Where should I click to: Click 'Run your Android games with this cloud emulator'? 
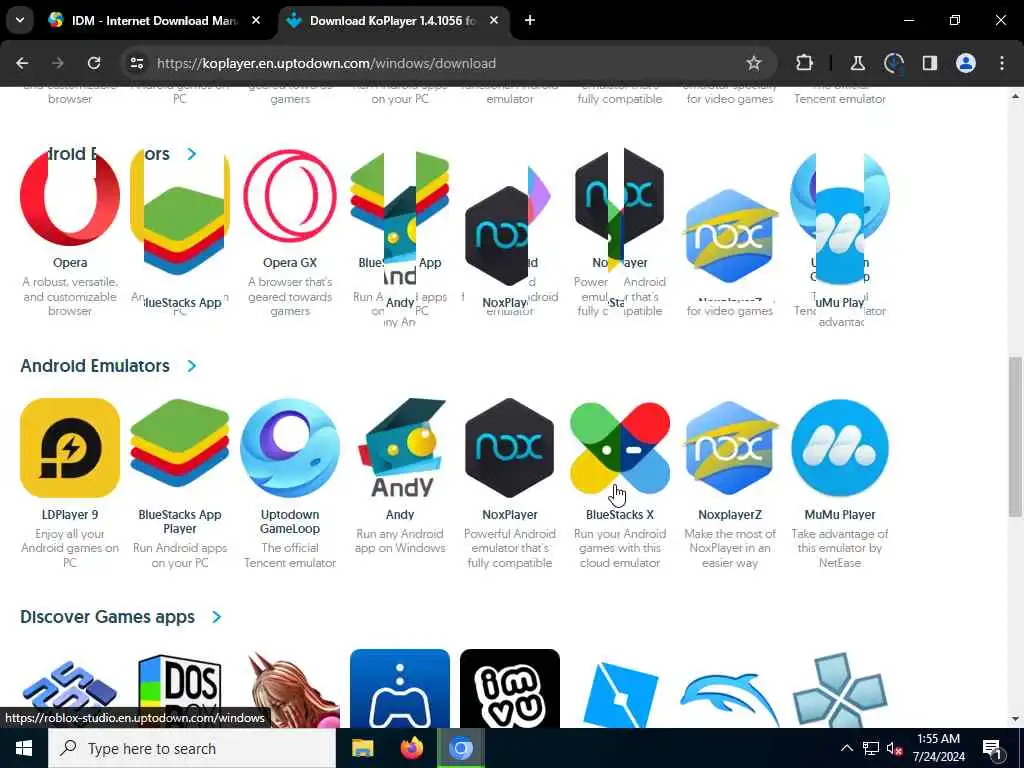[620, 549]
